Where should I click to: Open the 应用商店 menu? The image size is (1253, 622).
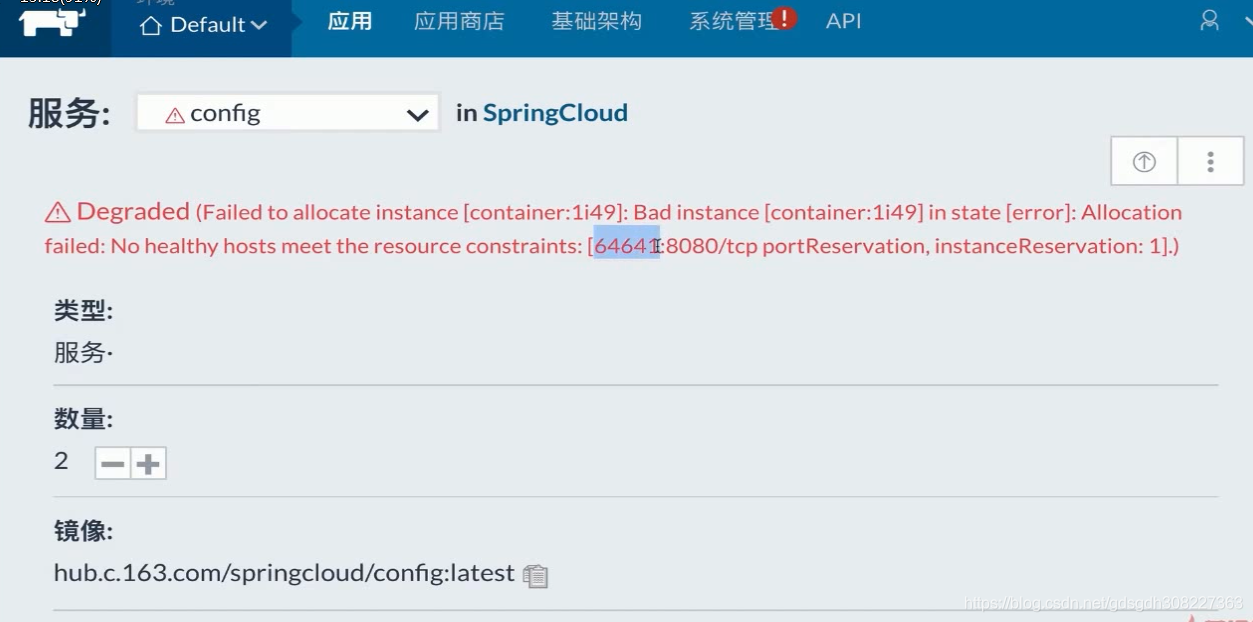tap(459, 21)
